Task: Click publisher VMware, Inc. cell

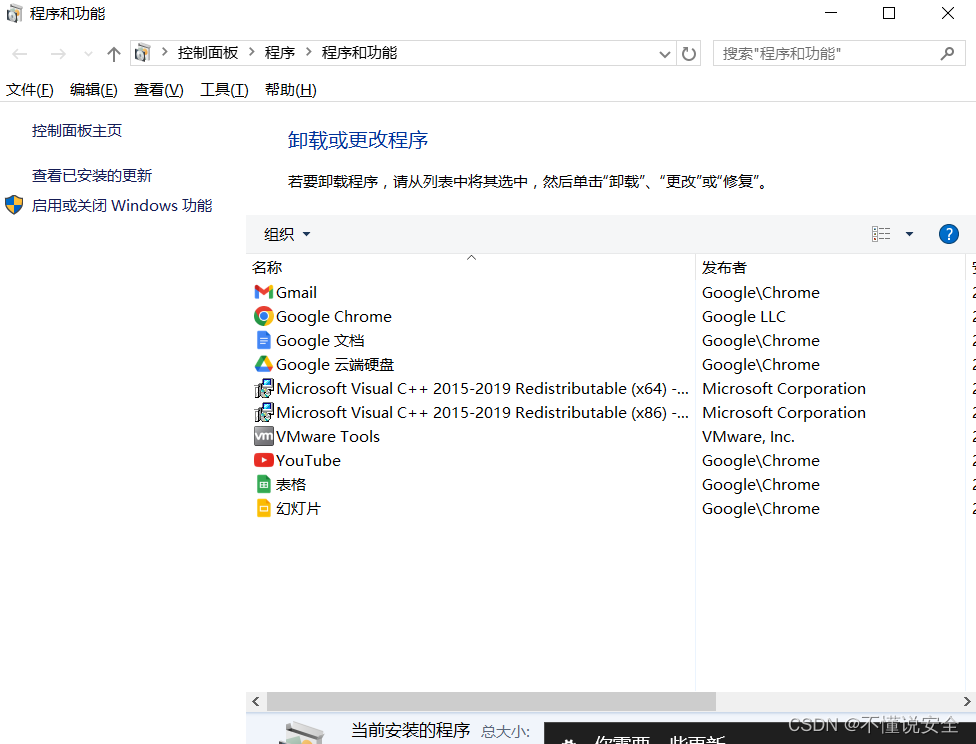Action: click(x=748, y=436)
